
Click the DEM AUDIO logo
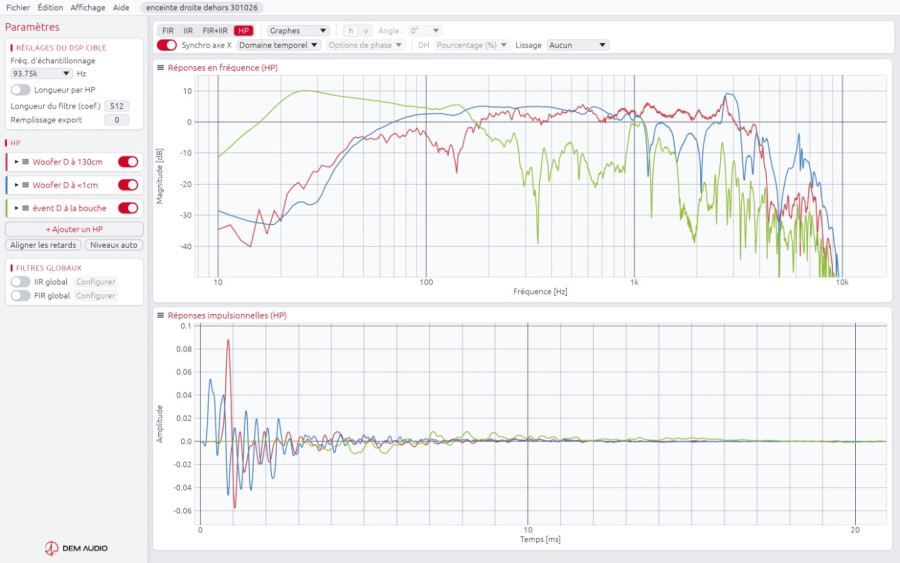[x=76, y=548]
